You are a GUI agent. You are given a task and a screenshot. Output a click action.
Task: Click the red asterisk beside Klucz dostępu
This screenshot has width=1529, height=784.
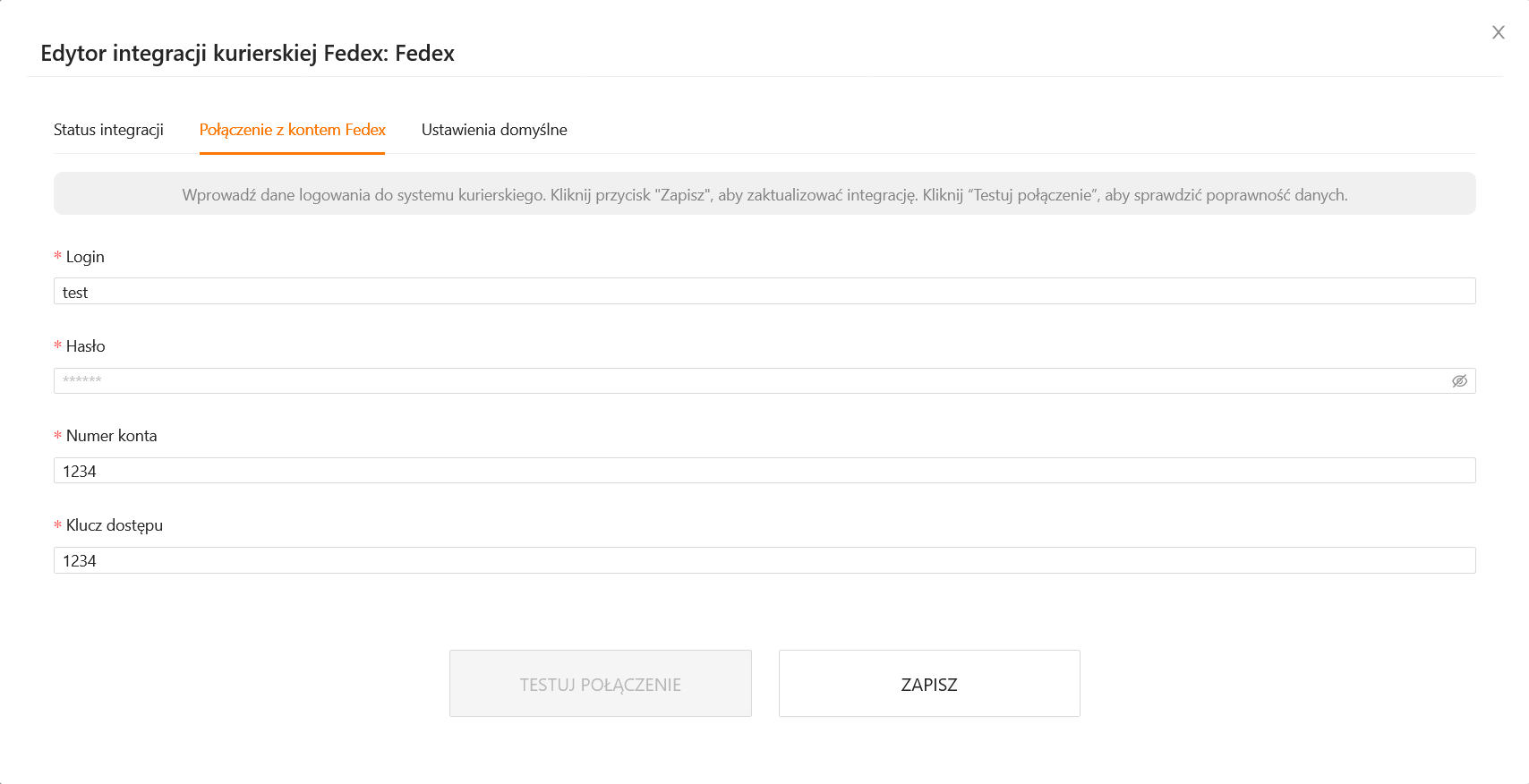coord(58,525)
